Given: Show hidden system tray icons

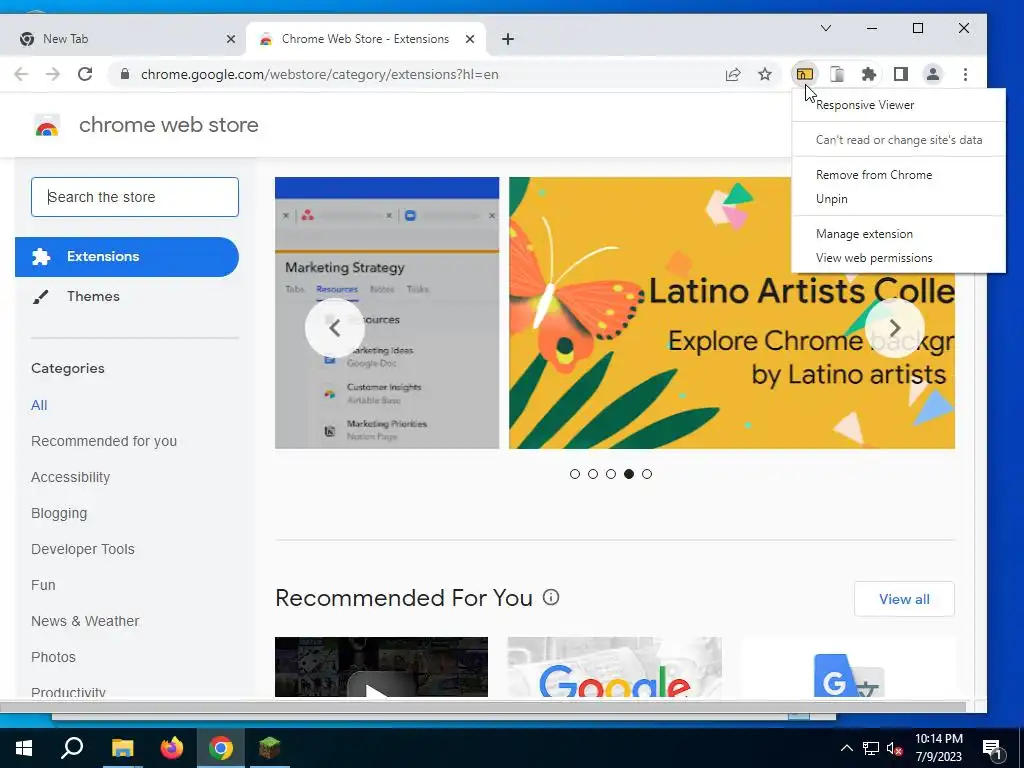Looking at the screenshot, I should coord(846,748).
